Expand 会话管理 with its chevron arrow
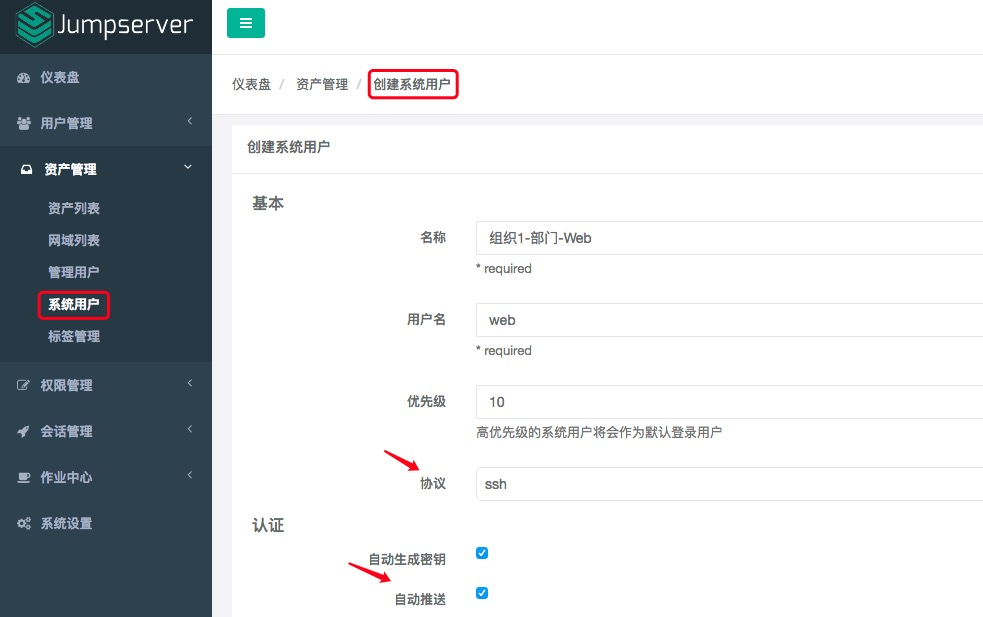The height and width of the screenshot is (617, 983). [x=189, y=429]
